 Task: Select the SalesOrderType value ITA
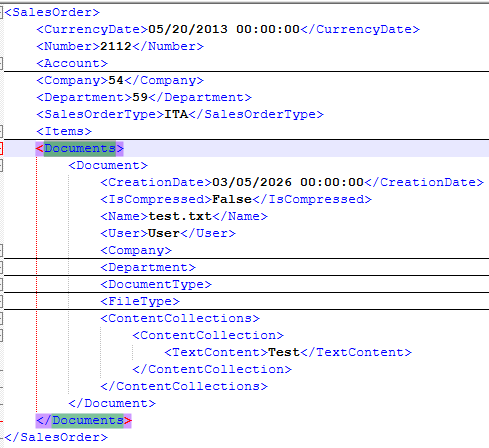coord(176,114)
